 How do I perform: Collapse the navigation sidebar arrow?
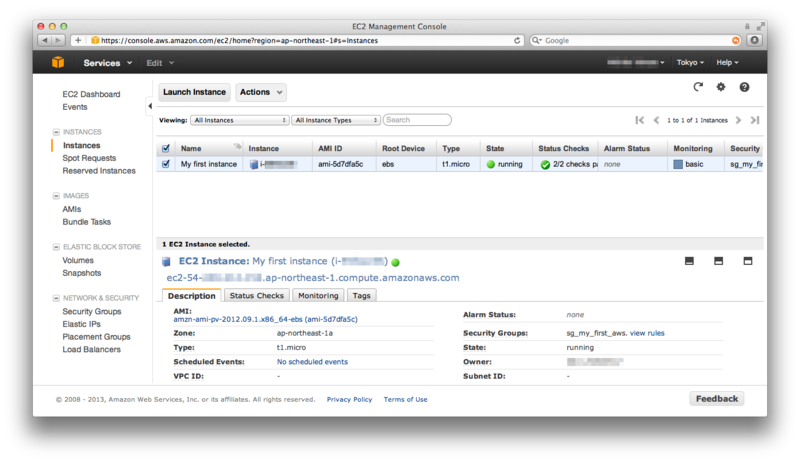(x=149, y=106)
